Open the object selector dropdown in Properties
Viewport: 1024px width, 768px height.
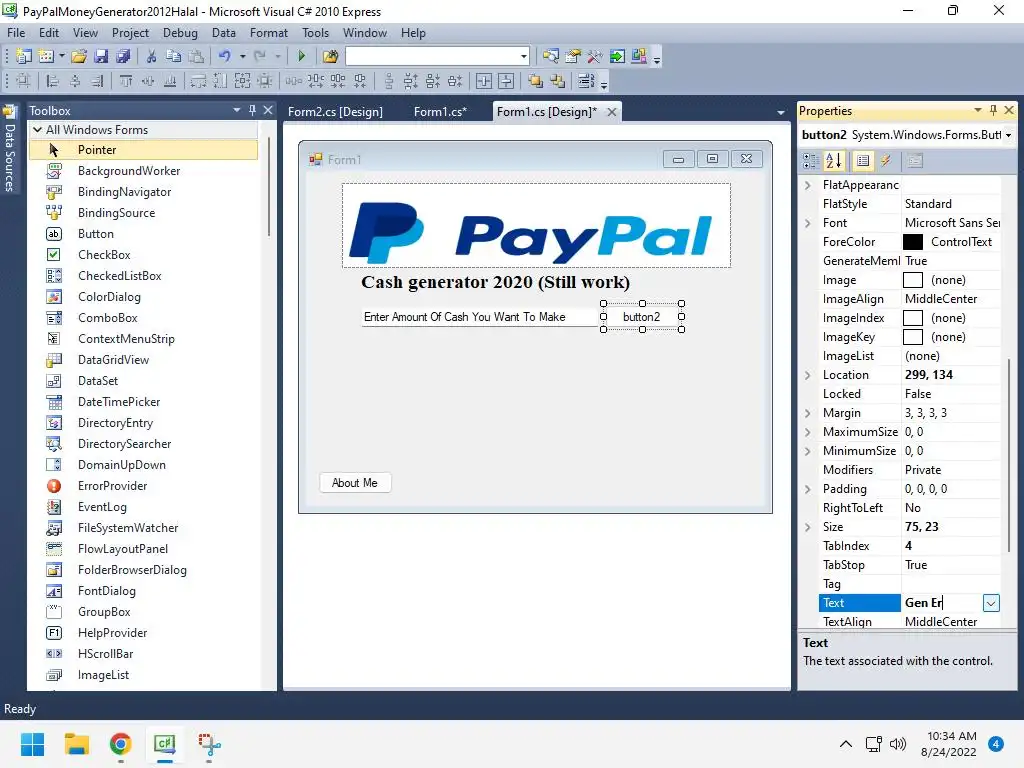pyautogui.click(x=1008, y=135)
